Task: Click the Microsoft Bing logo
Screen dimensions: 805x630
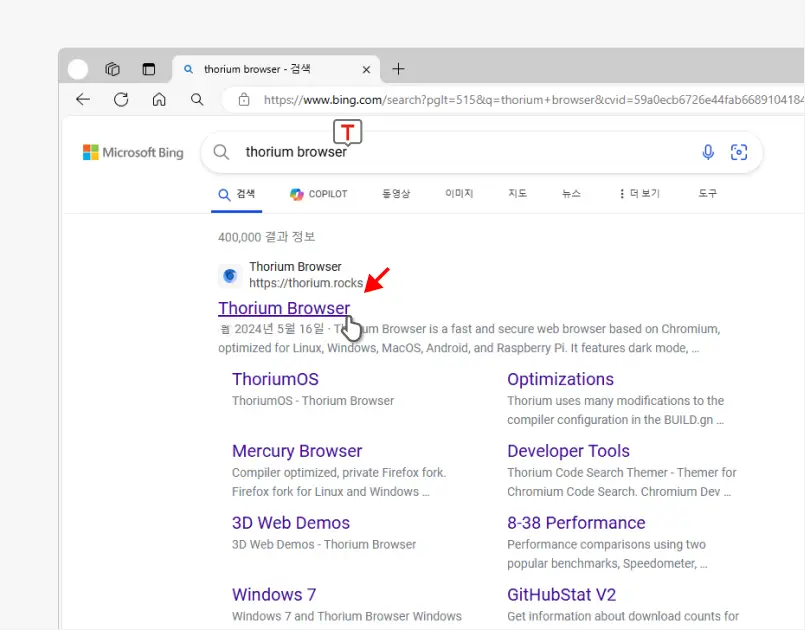Action: [133, 153]
